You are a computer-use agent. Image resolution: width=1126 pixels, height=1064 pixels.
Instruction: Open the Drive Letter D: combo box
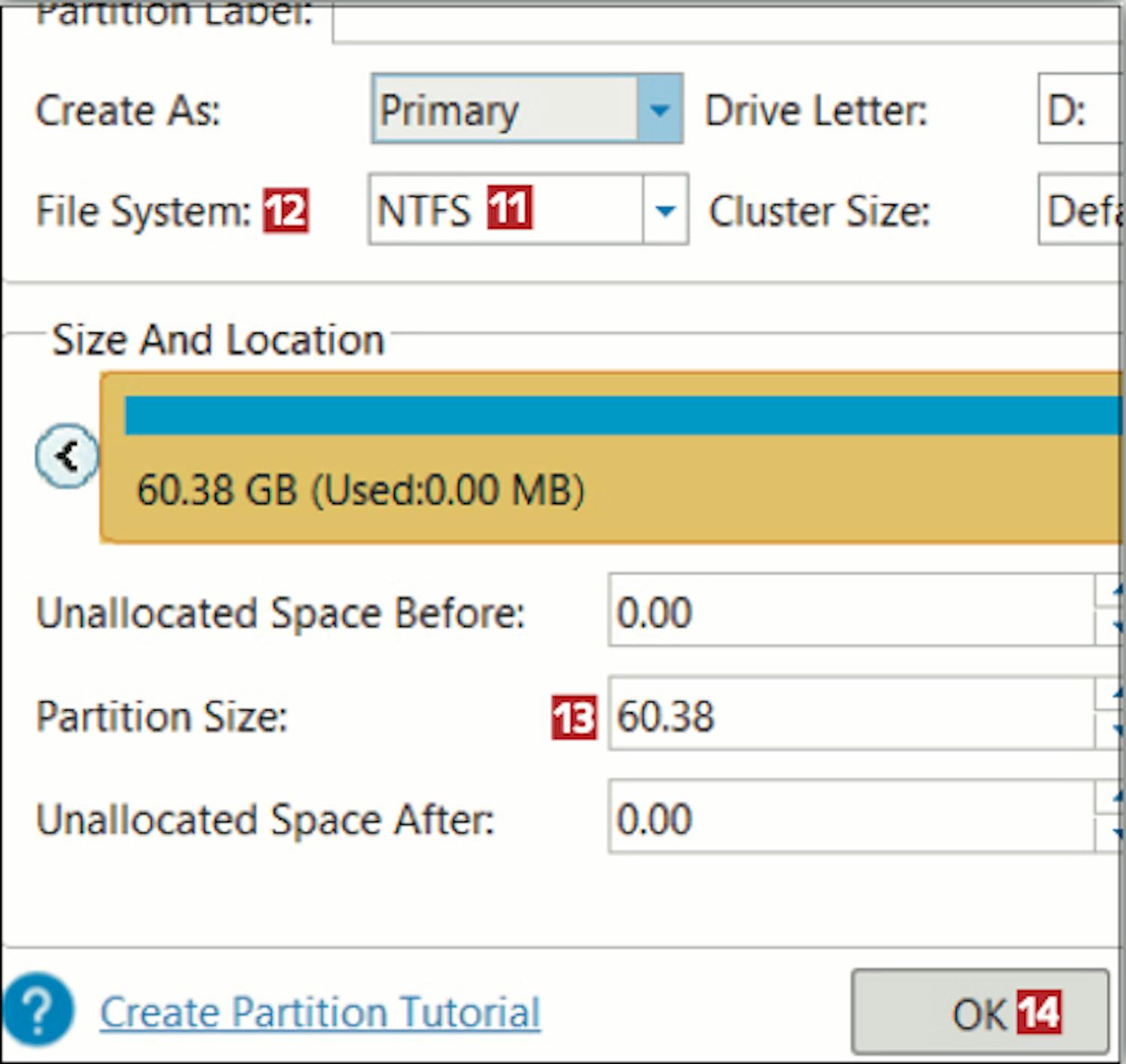(1079, 110)
